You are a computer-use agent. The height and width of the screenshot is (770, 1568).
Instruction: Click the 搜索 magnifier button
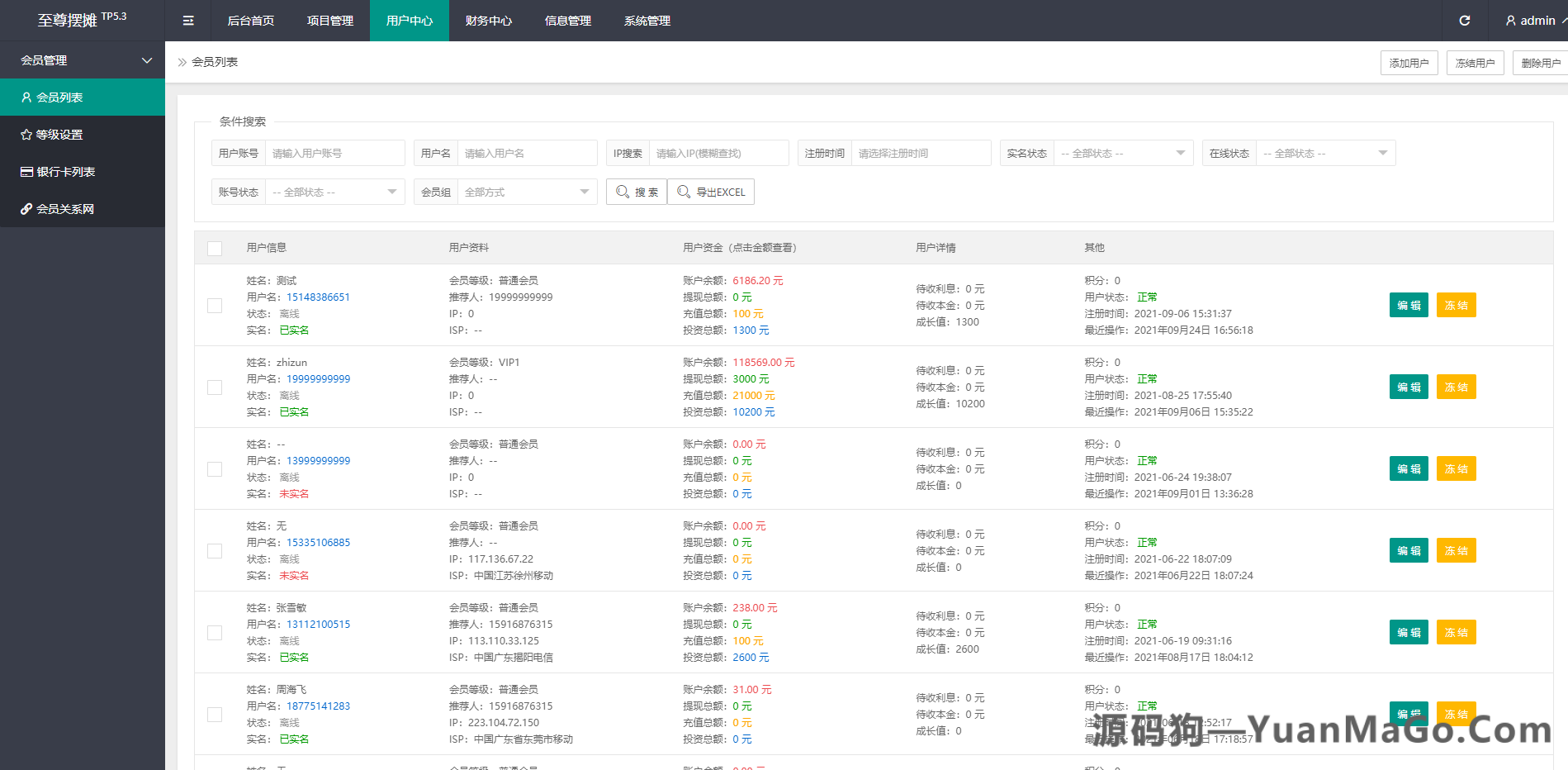[636, 192]
